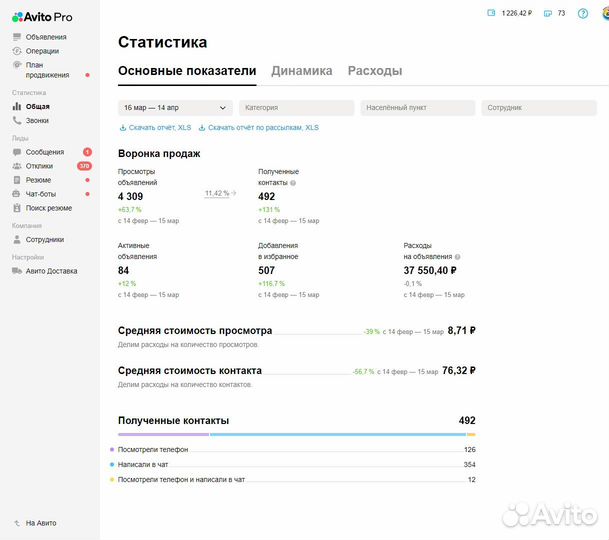609x540 pixels.
Task: Click download icon beside Скачать отчёт, XLS
Action: (123, 128)
